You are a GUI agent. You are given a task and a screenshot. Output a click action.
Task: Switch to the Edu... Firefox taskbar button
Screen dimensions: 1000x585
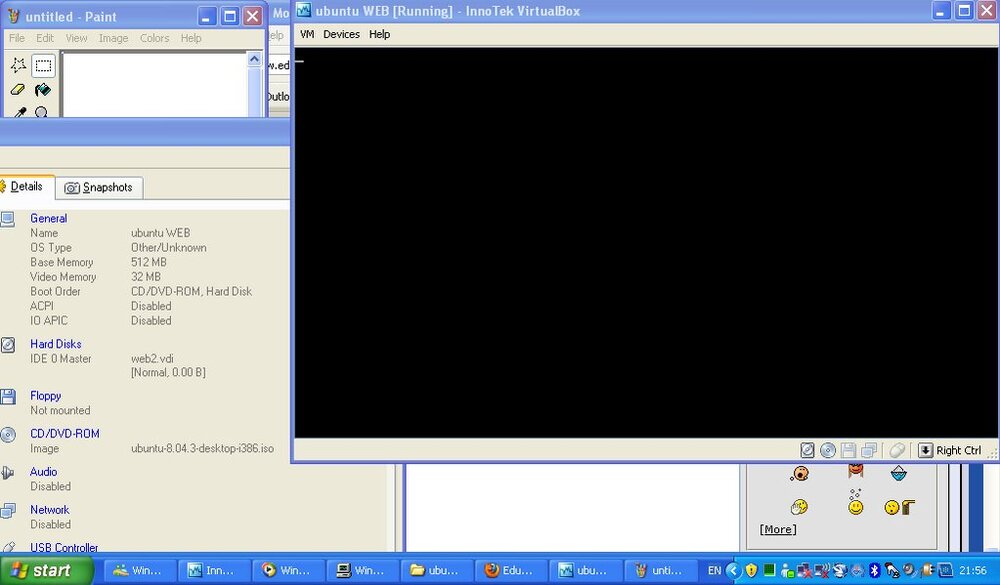(512, 570)
